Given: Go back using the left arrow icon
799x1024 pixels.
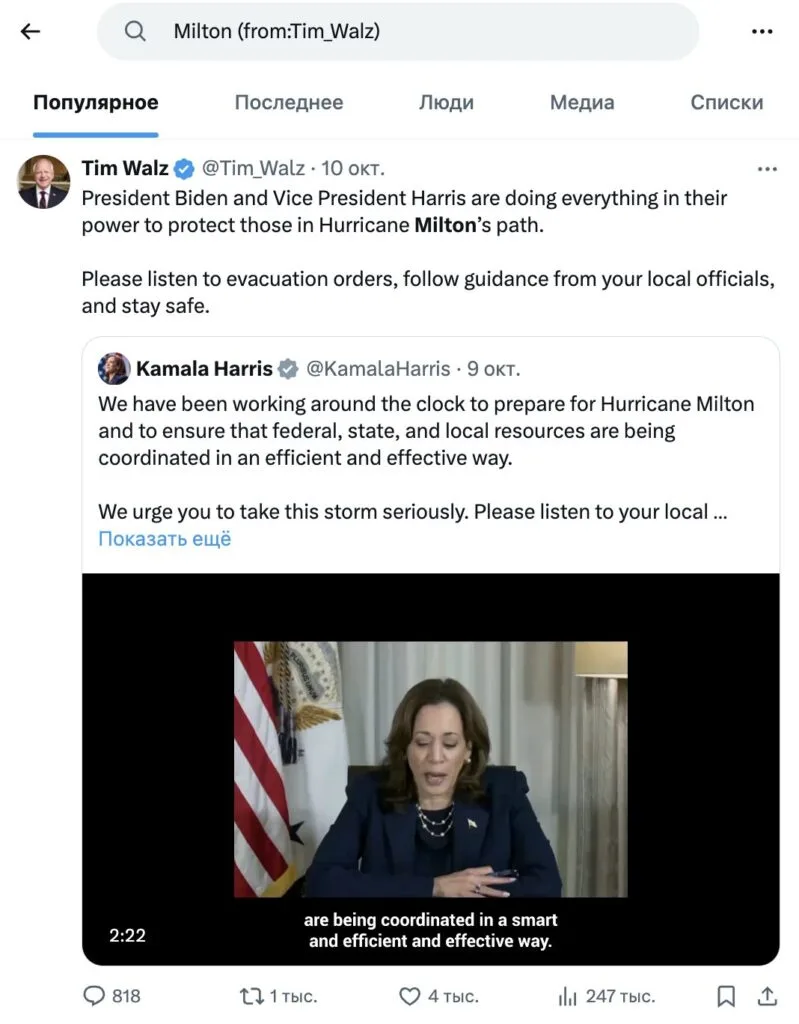Looking at the screenshot, I should pyautogui.click(x=30, y=31).
